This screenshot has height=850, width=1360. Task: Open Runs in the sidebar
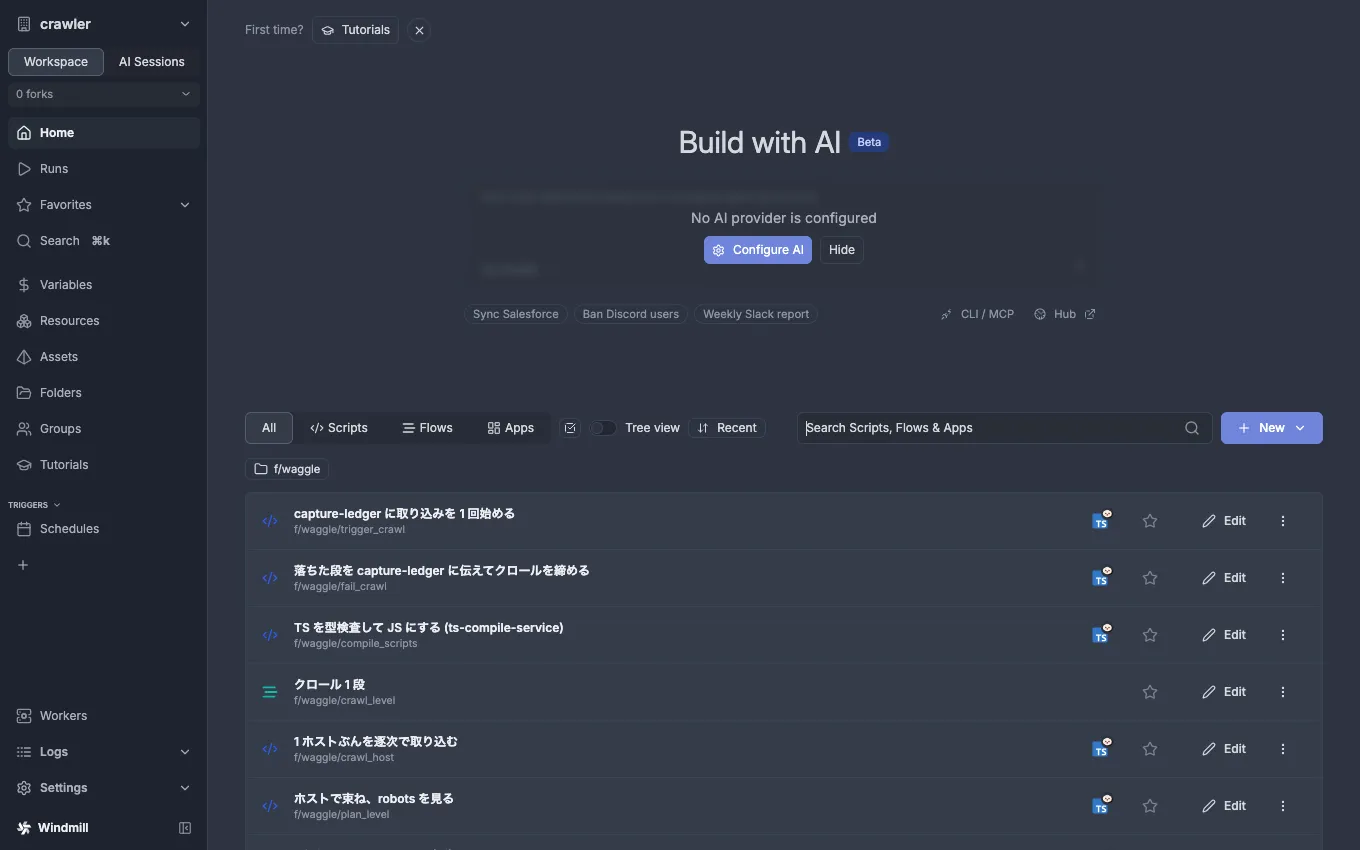[x=104, y=169]
